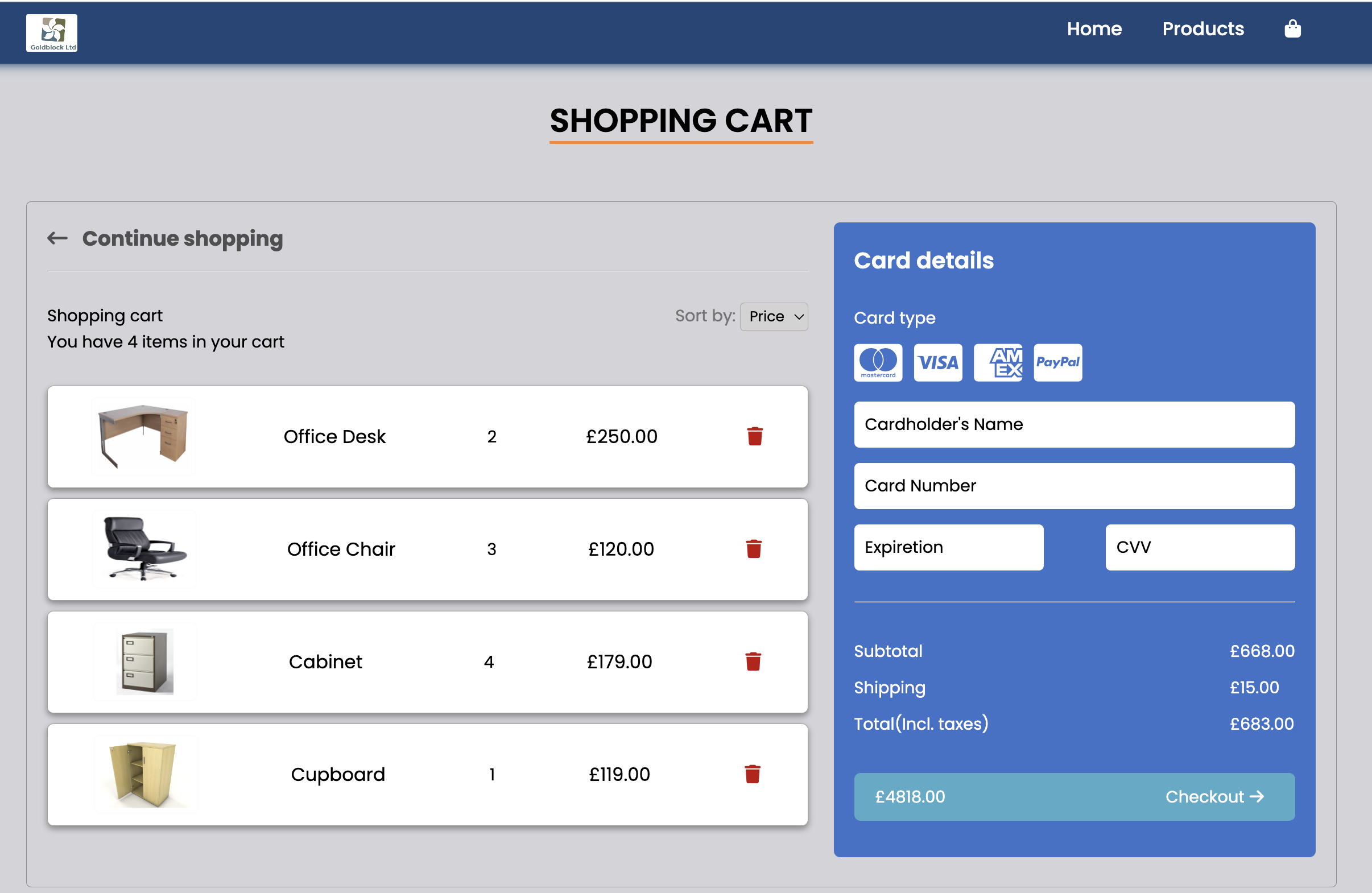1372x893 pixels.
Task: Click the Cupboard product image
Action: click(x=146, y=774)
